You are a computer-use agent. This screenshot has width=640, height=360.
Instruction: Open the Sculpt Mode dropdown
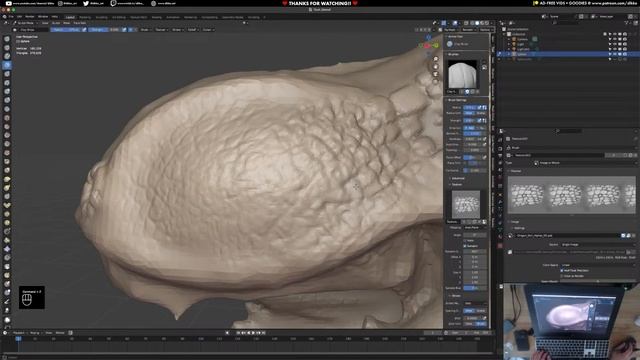tap(25, 23)
